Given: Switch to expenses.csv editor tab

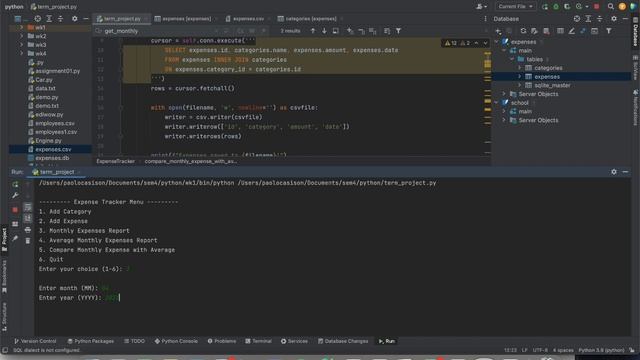Looking at the screenshot, I should pyautogui.click(x=248, y=19).
